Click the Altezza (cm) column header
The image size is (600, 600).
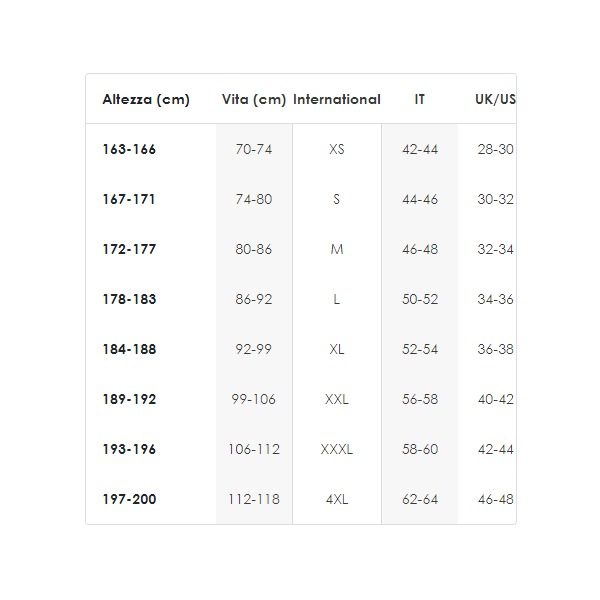(x=146, y=100)
